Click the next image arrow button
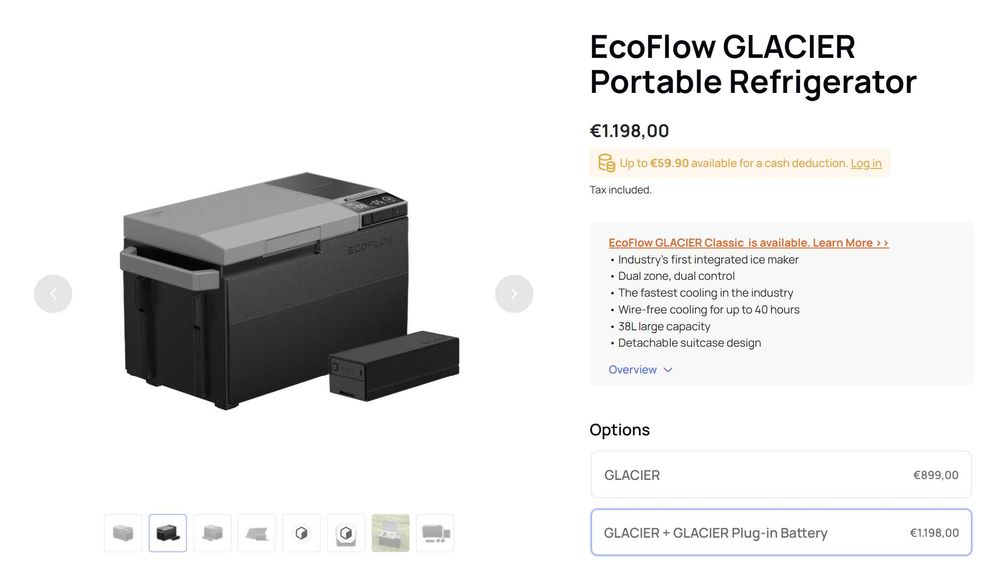 point(514,294)
